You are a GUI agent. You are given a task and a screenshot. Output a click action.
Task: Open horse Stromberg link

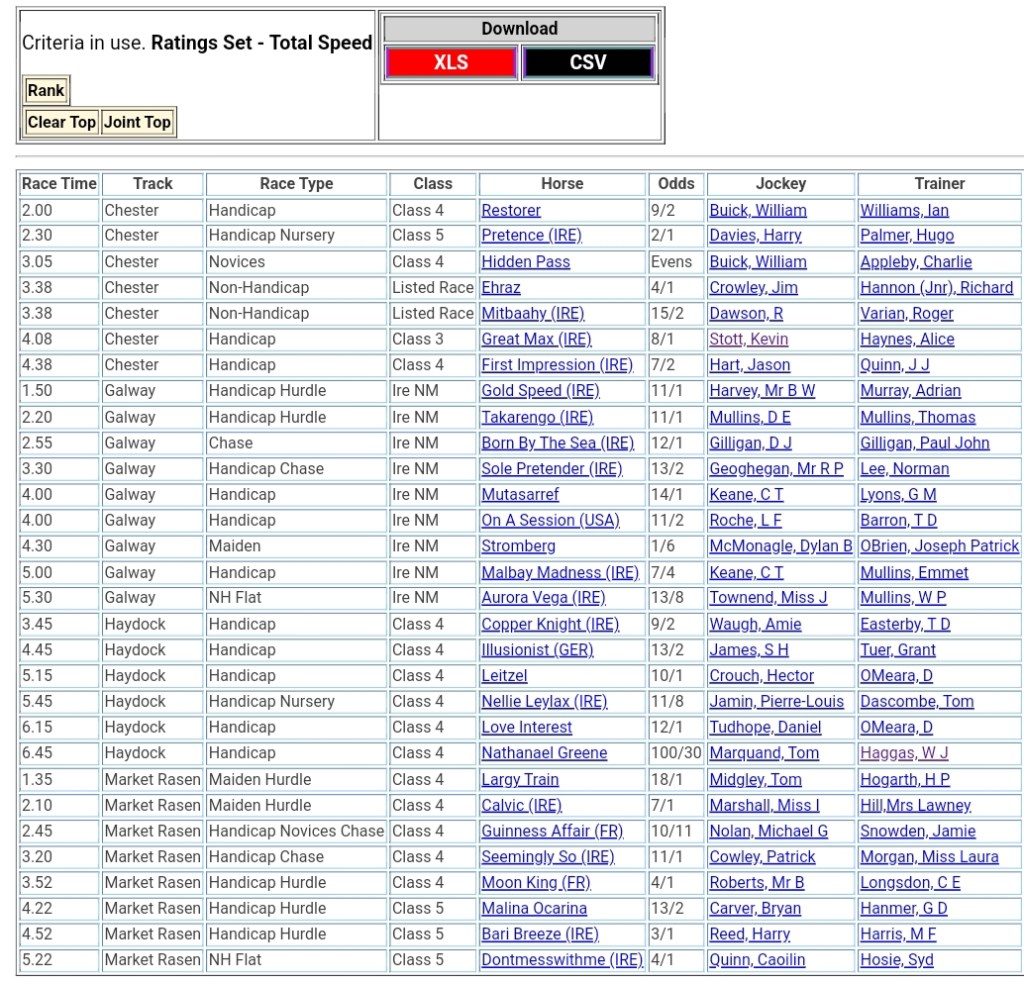[x=518, y=546]
